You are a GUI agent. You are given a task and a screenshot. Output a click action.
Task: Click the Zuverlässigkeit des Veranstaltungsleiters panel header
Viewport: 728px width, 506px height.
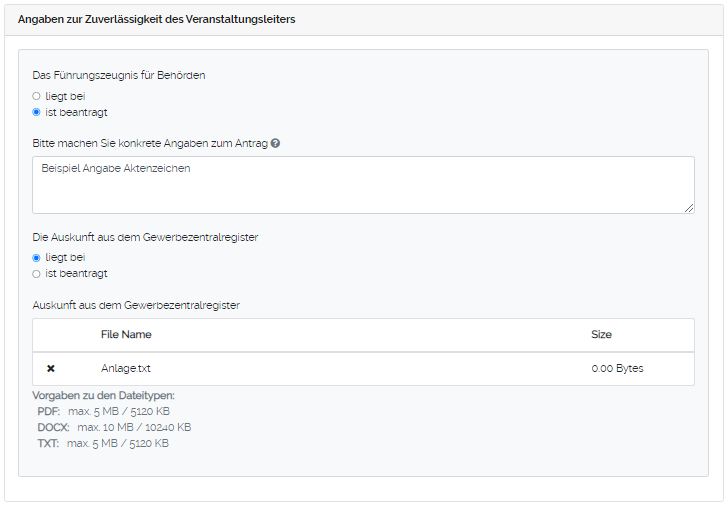tap(157, 20)
